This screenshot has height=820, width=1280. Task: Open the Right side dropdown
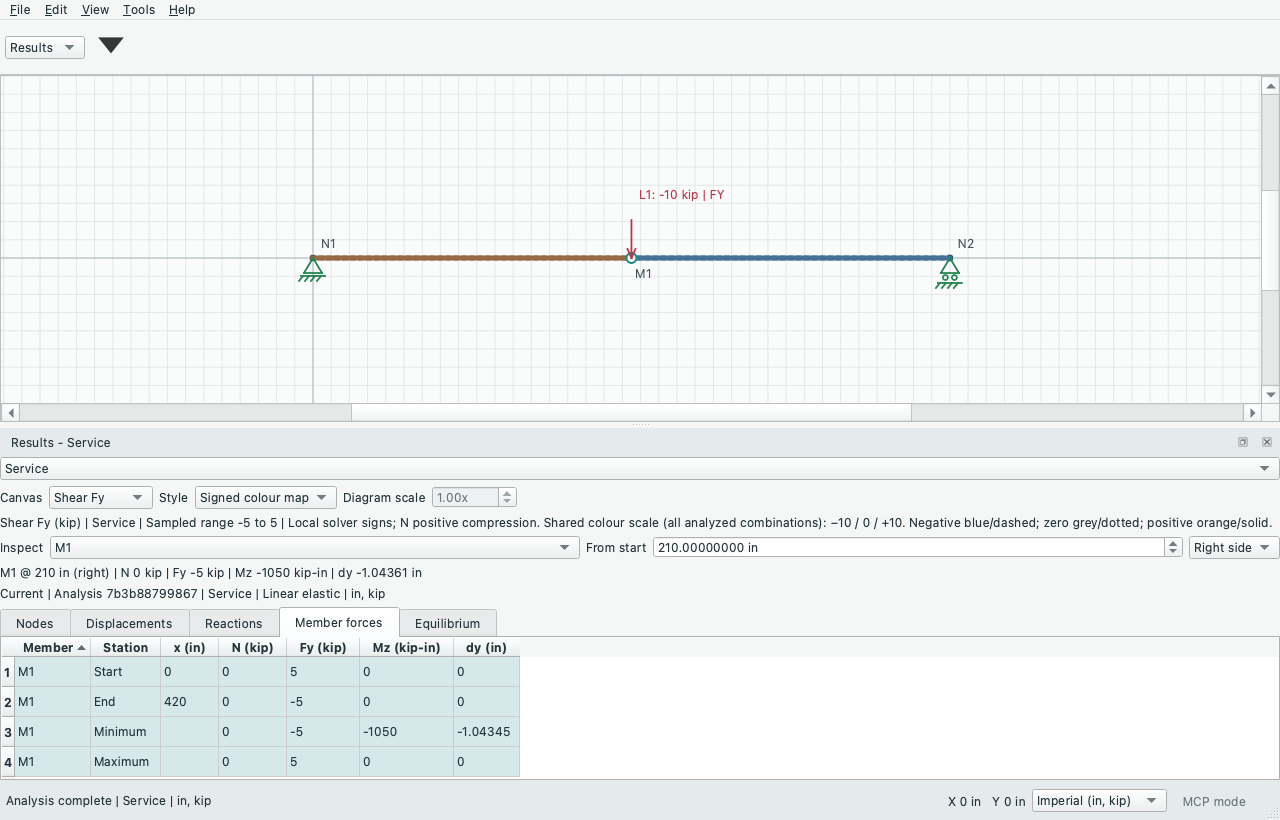[x=1234, y=547]
